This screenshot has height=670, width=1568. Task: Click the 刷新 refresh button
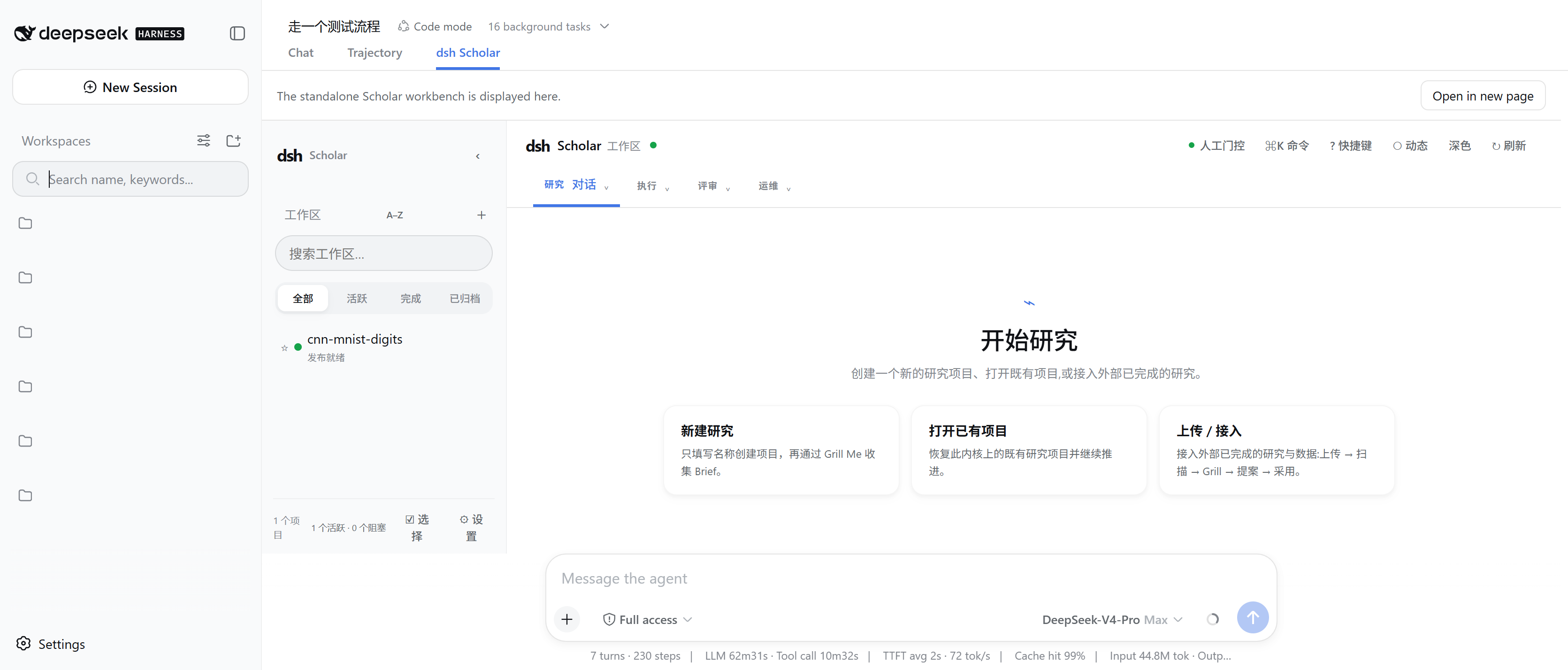point(1509,146)
